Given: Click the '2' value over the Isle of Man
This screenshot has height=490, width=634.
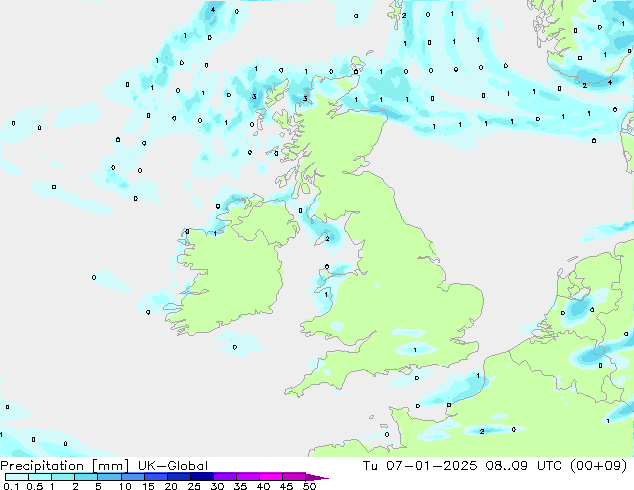Looking at the screenshot, I should pyautogui.click(x=327, y=239).
